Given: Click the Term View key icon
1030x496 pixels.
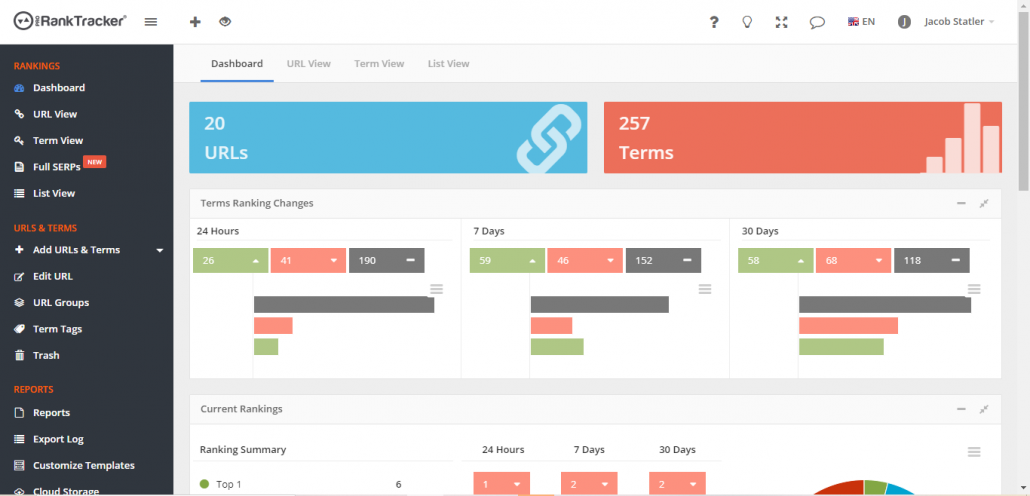Looking at the screenshot, I should [19, 141].
